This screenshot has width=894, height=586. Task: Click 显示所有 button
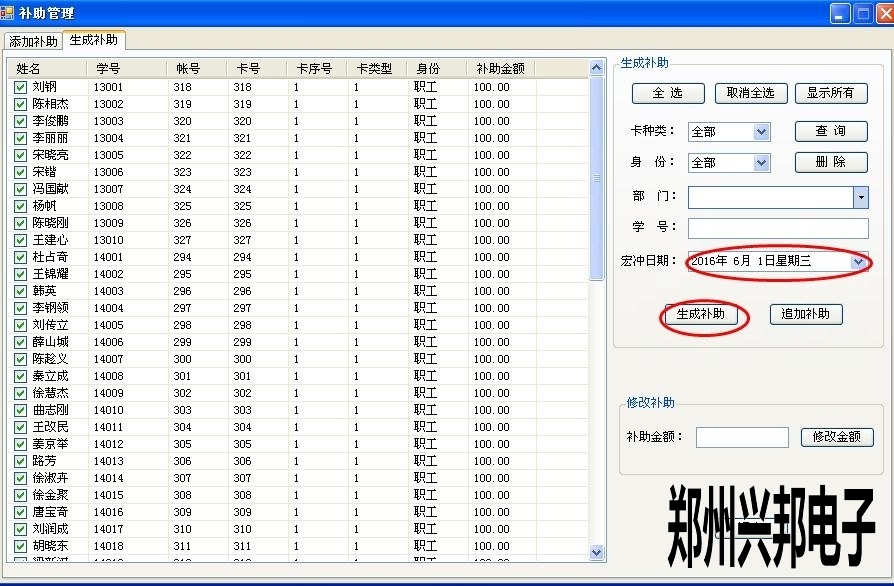[x=831, y=93]
